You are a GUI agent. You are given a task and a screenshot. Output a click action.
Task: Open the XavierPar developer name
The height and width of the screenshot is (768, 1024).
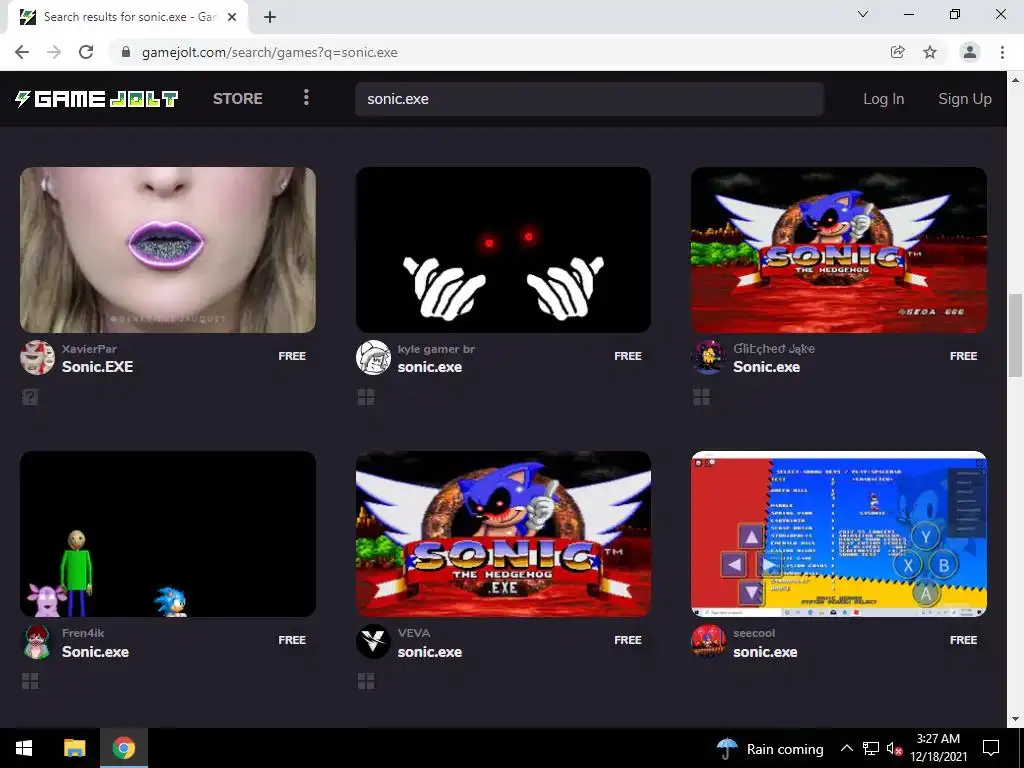(89, 349)
